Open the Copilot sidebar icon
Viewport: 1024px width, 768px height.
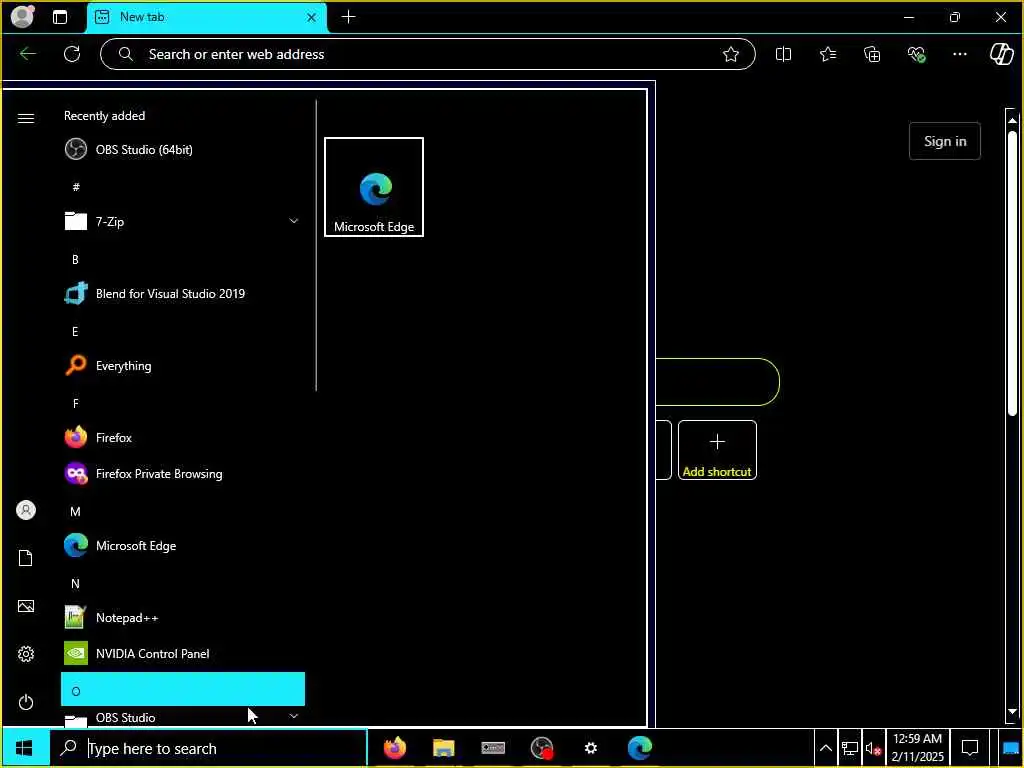[1002, 54]
